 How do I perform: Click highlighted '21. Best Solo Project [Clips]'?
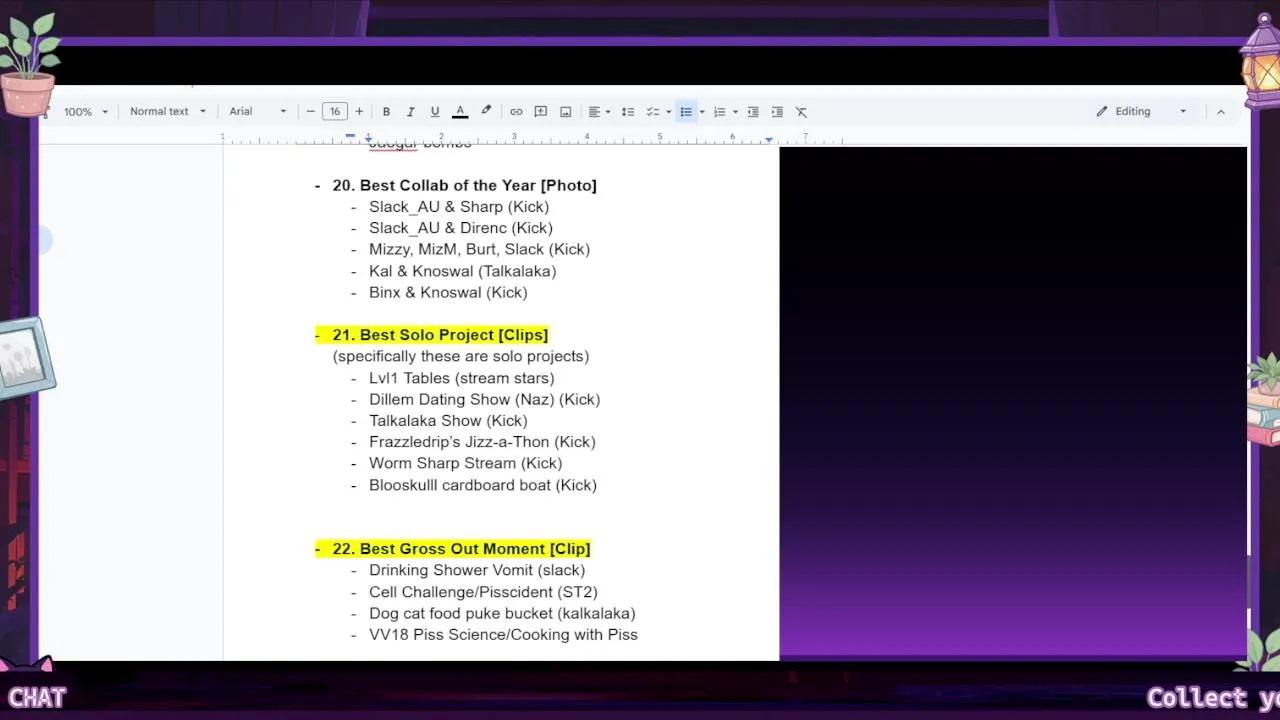click(x=440, y=335)
